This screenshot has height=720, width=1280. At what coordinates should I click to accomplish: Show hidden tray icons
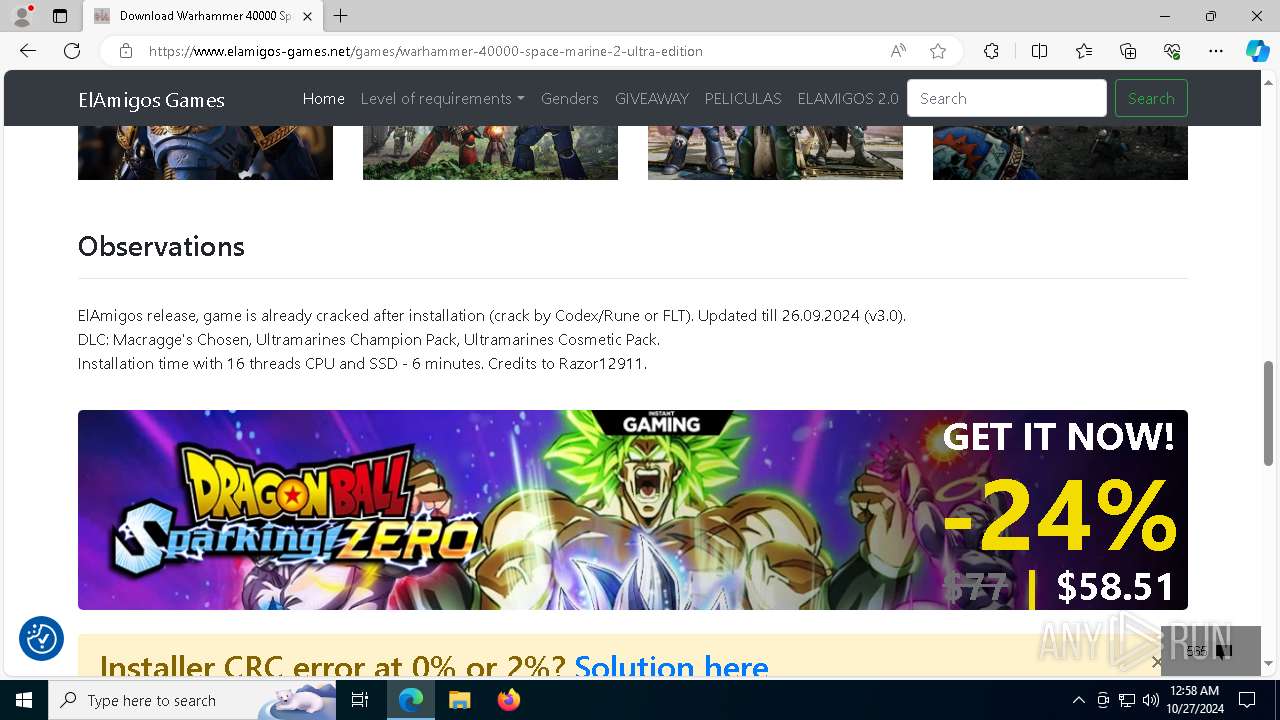pyautogui.click(x=1078, y=700)
